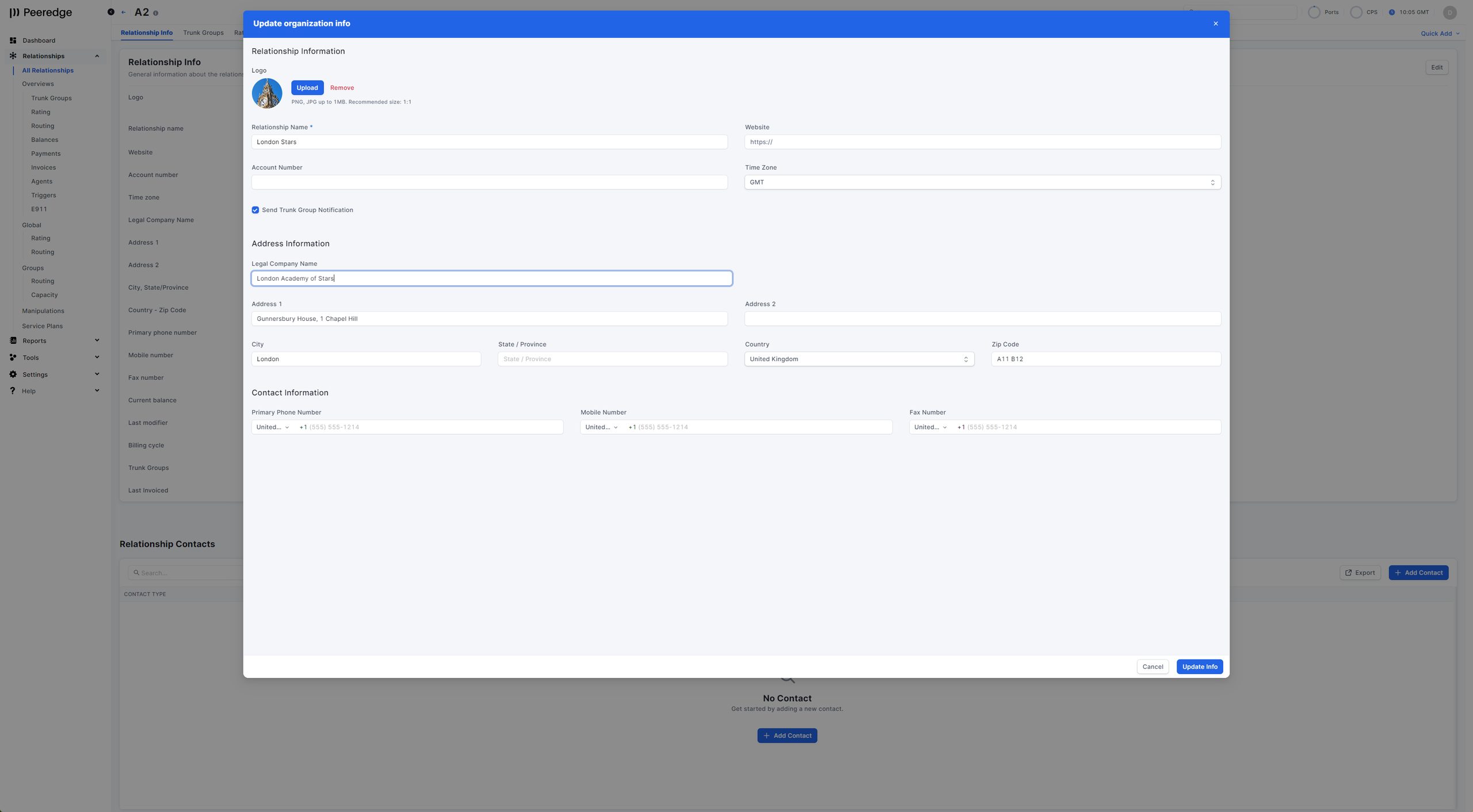Click the Update Info button
This screenshot has width=1473, height=812.
point(1199,667)
